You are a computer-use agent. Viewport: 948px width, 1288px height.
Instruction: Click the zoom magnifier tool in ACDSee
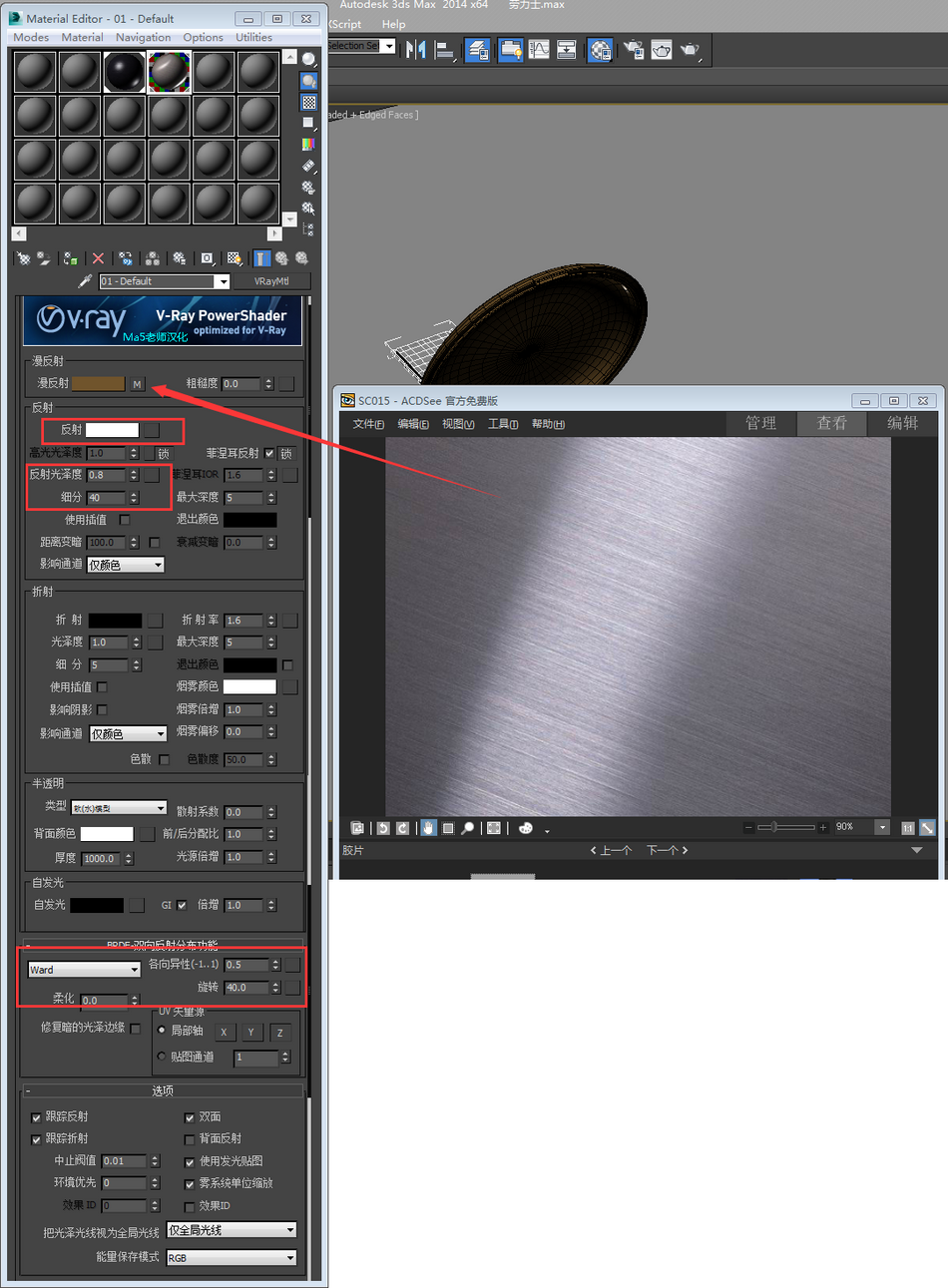467,828
